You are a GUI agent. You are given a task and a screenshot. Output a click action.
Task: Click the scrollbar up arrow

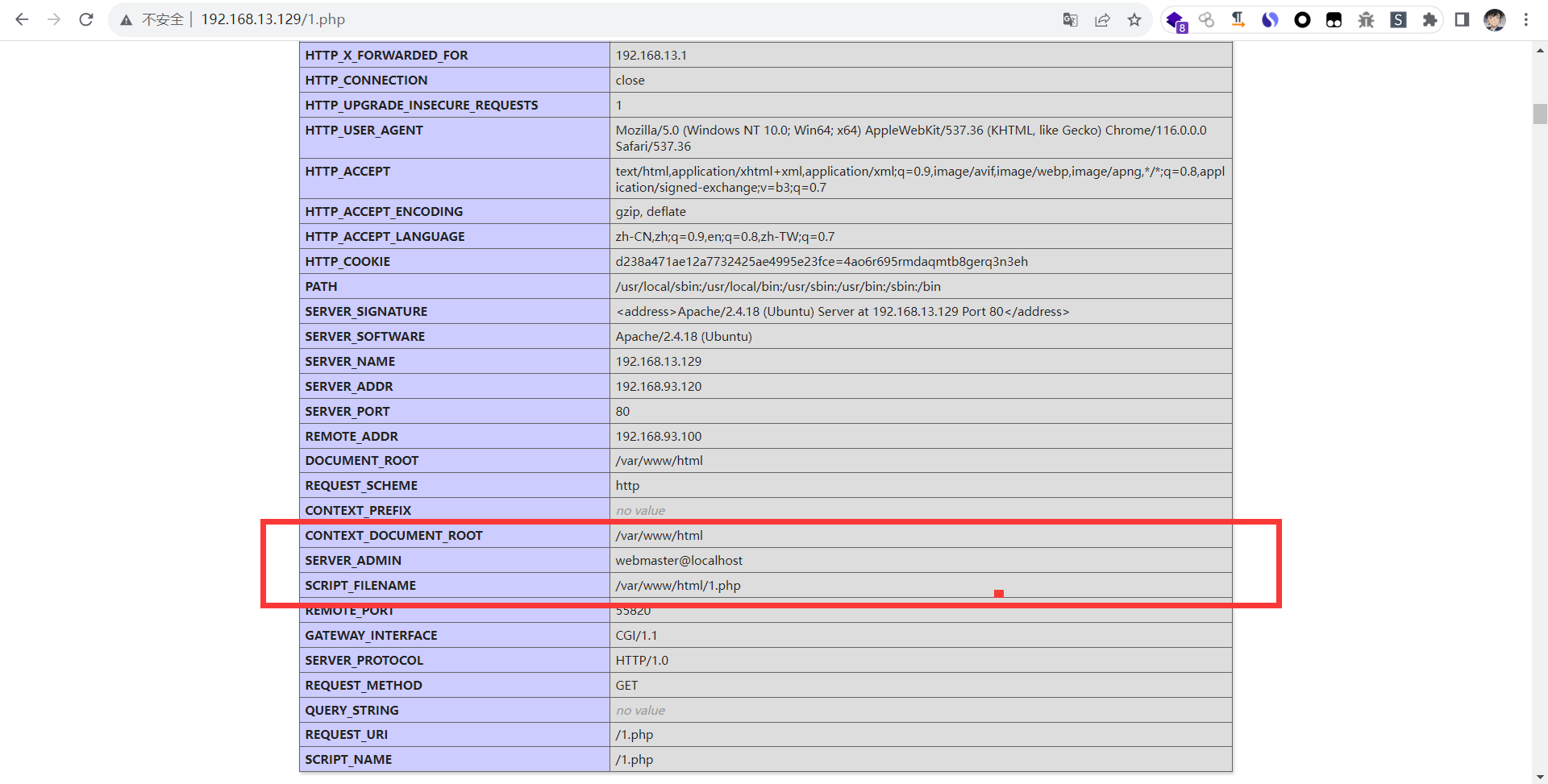(1540, 50)
